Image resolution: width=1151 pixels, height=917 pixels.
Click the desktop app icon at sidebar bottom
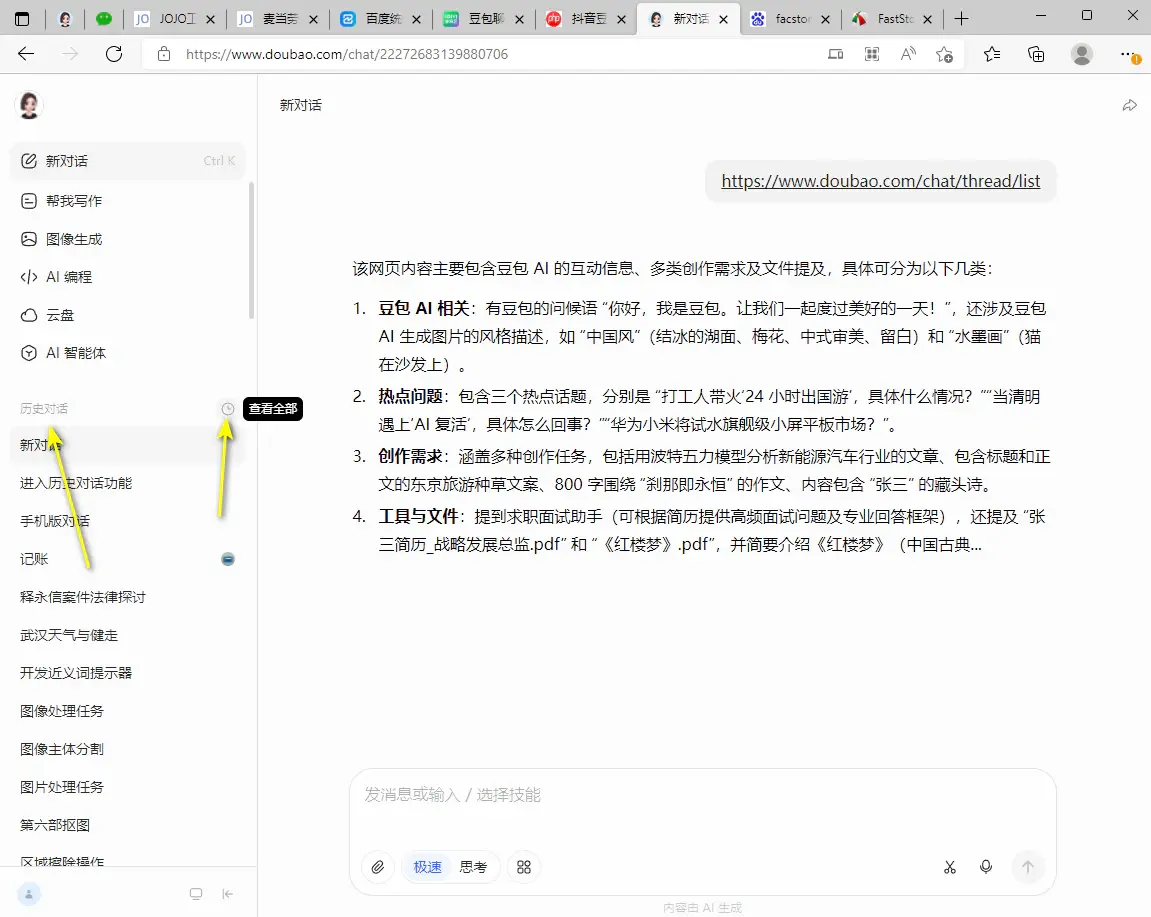click(x=196, y=894)
